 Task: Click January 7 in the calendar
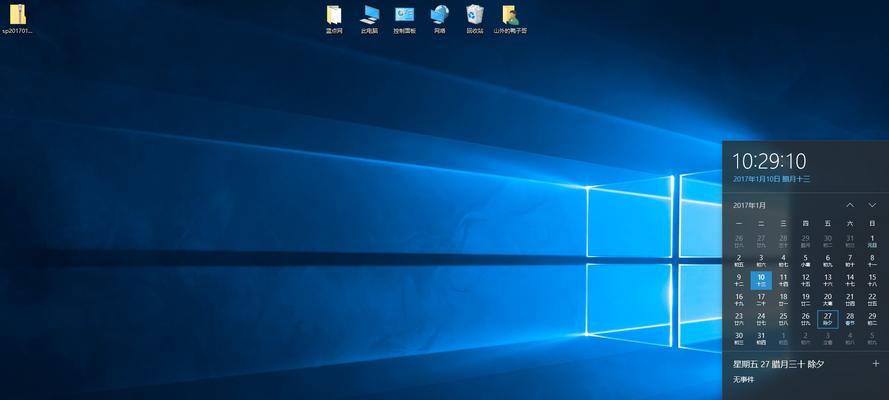click(x=850, y=261)
